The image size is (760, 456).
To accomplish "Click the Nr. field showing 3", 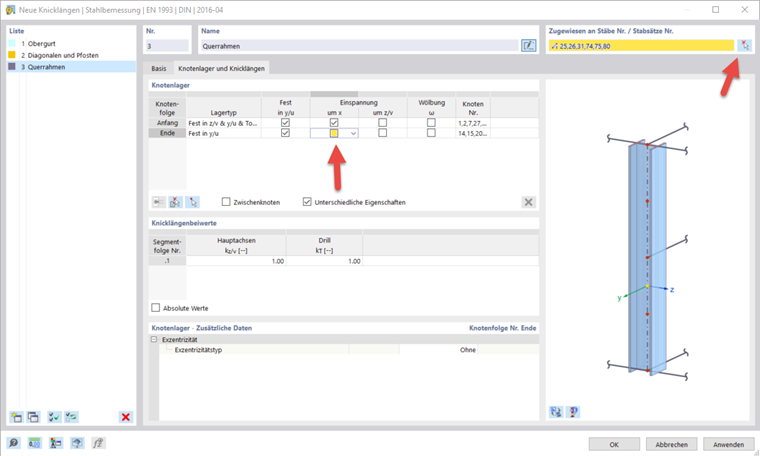I will (167, 46).
